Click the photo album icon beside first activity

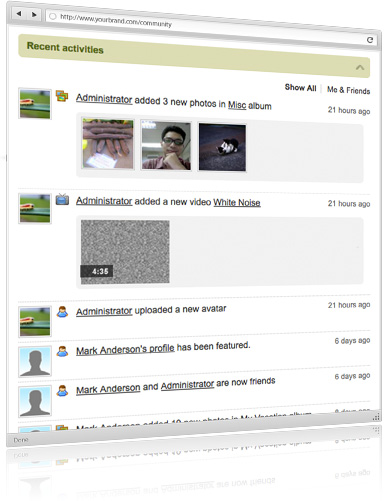pyautogui.click(x=62, y=96)
